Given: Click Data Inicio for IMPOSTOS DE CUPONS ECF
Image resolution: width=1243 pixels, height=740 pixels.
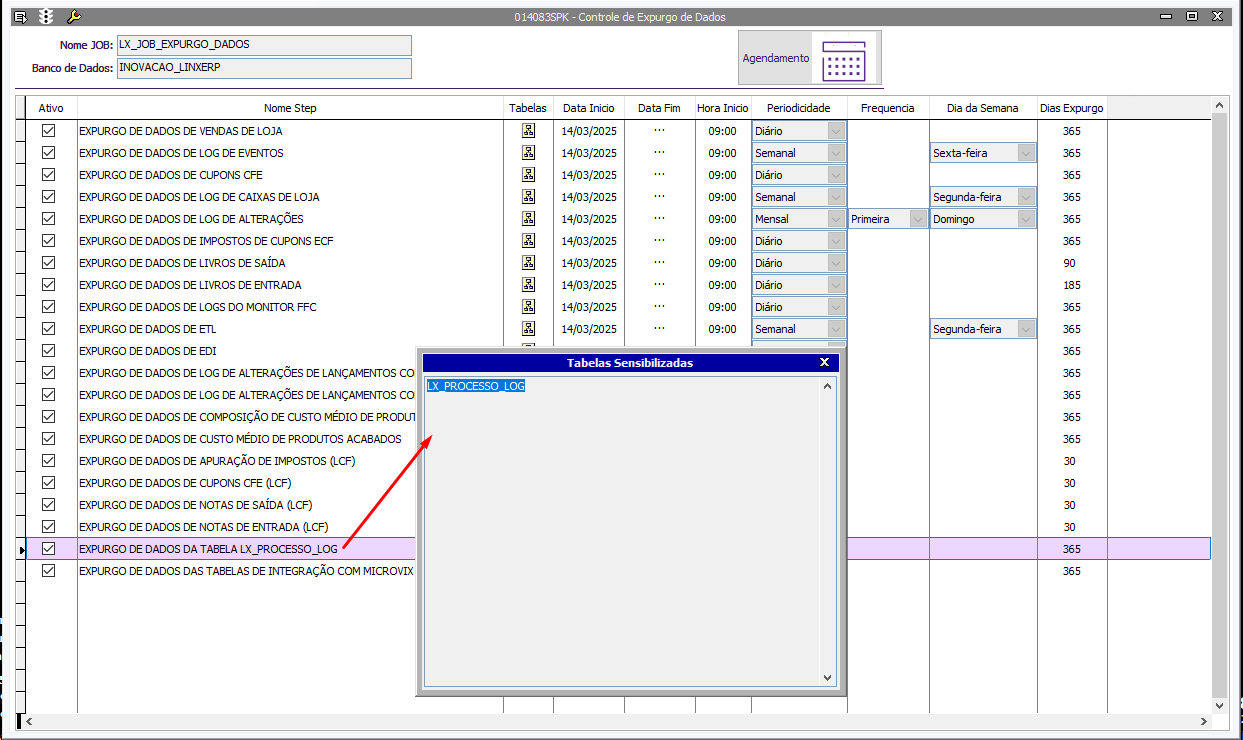Looking at the screenshot, I should [x=589, y=241].
